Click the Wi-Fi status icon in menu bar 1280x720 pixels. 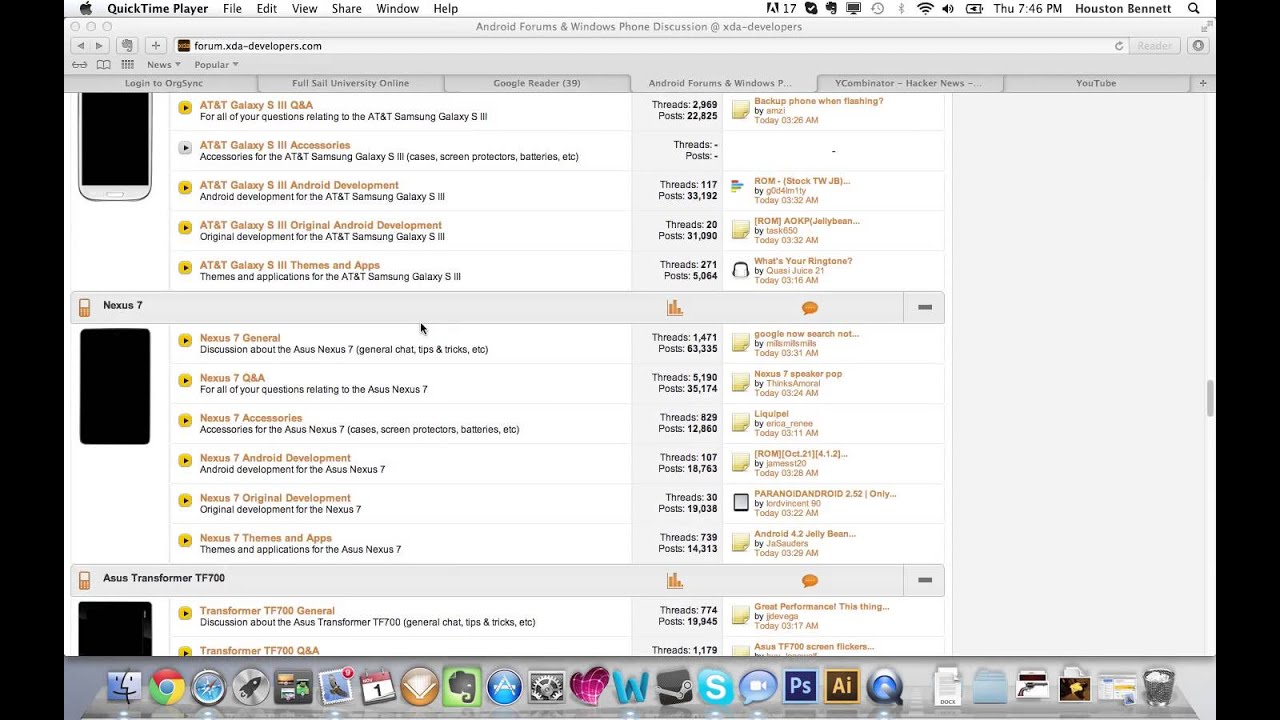(x=925, y=8)
